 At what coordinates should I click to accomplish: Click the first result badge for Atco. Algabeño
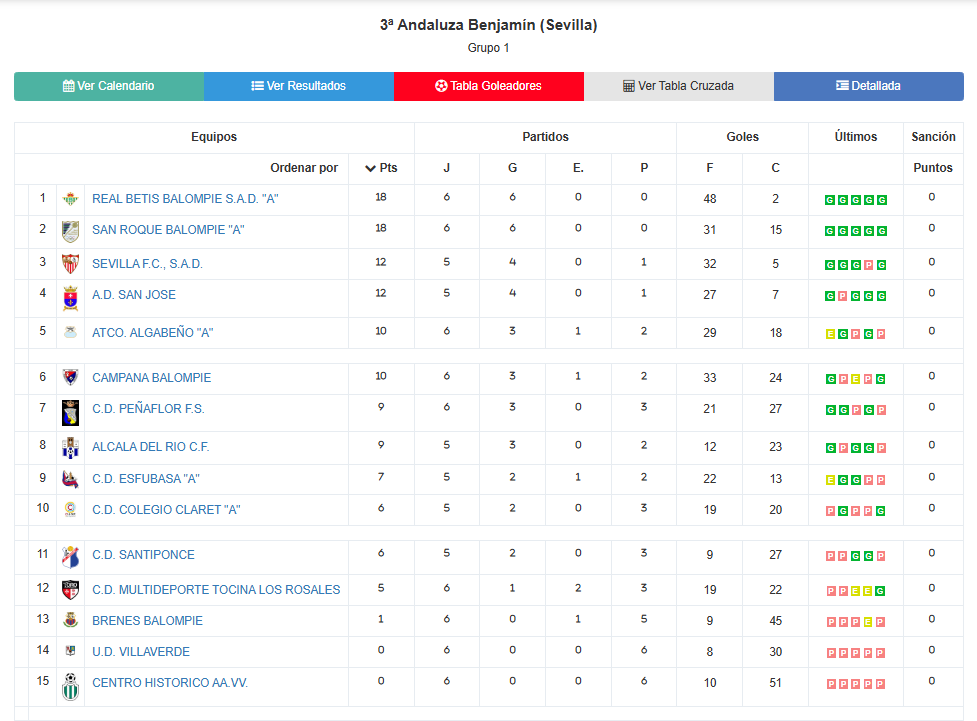pyautogui.click(x=830, y=335)
